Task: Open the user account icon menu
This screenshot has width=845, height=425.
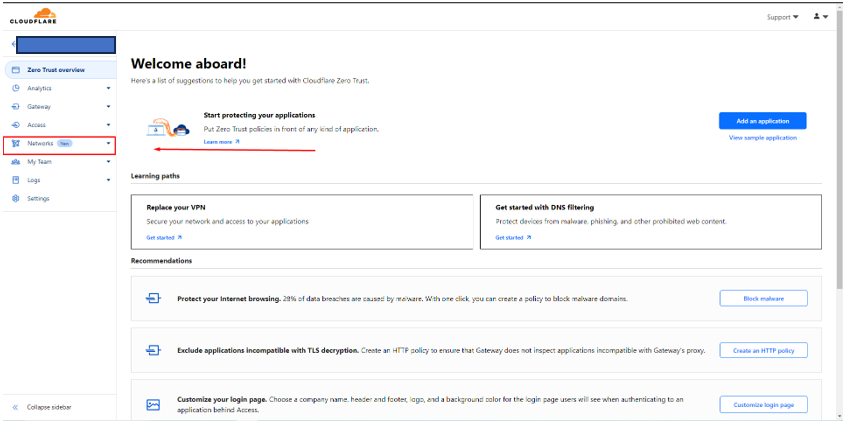Action: [x=821, y=17]
